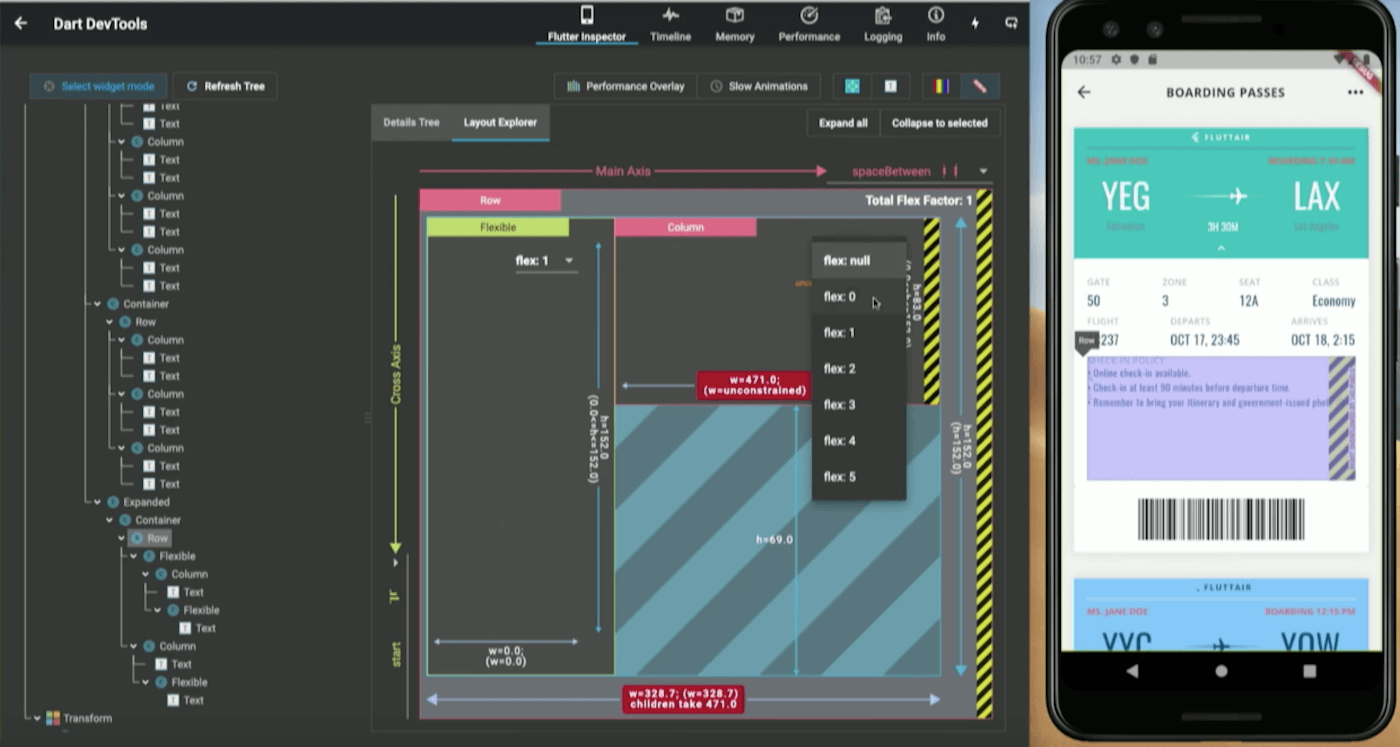
Task: Click the Info circle icon
Action: pos(936,15)
